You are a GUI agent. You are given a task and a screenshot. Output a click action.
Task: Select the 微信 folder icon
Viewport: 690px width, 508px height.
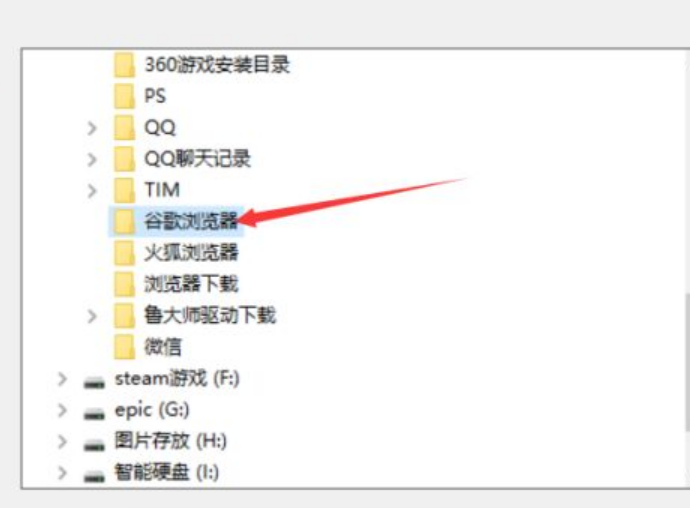pyautogui.click(x=124, y=347)
